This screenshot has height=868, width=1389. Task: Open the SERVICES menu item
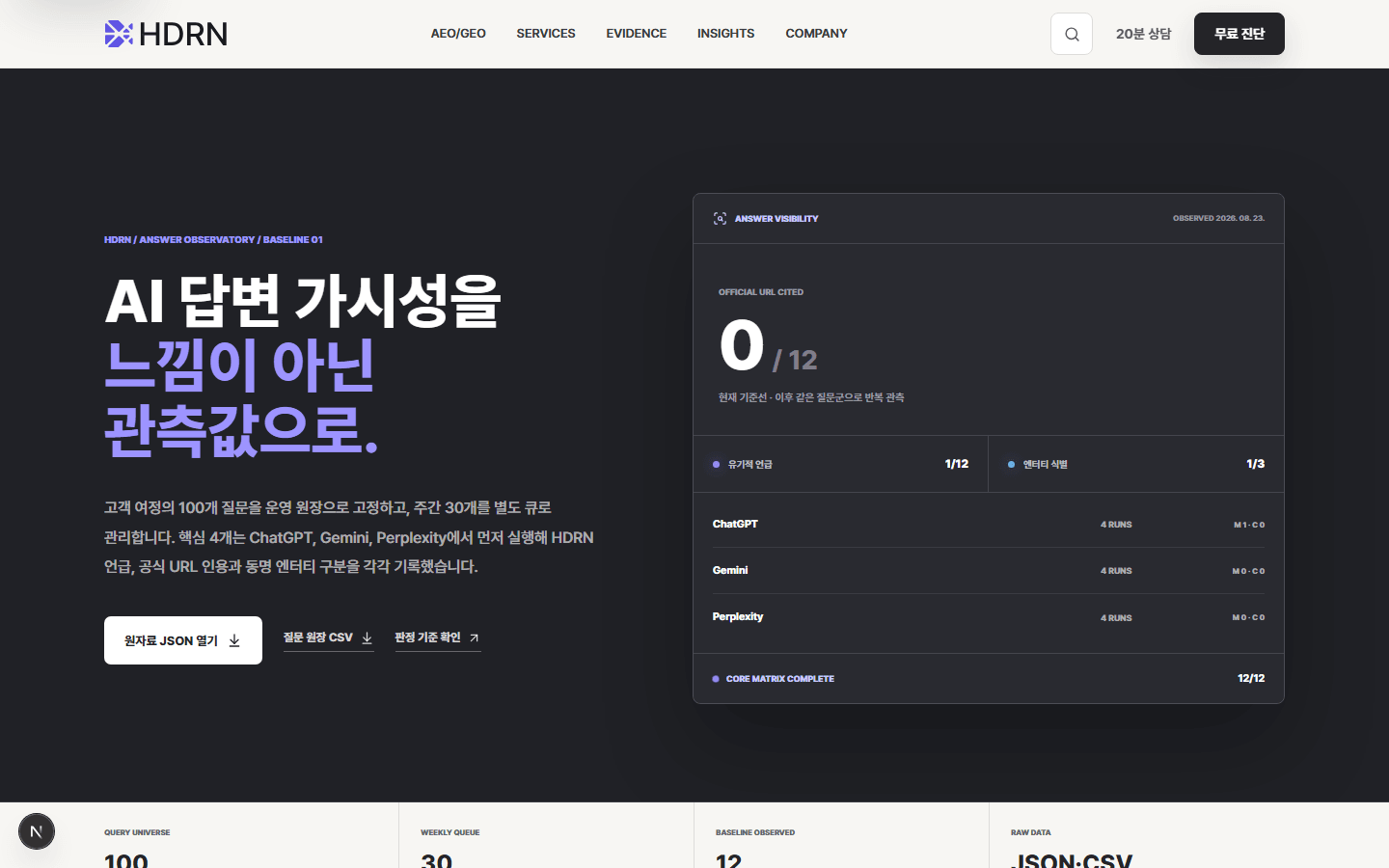546,34
